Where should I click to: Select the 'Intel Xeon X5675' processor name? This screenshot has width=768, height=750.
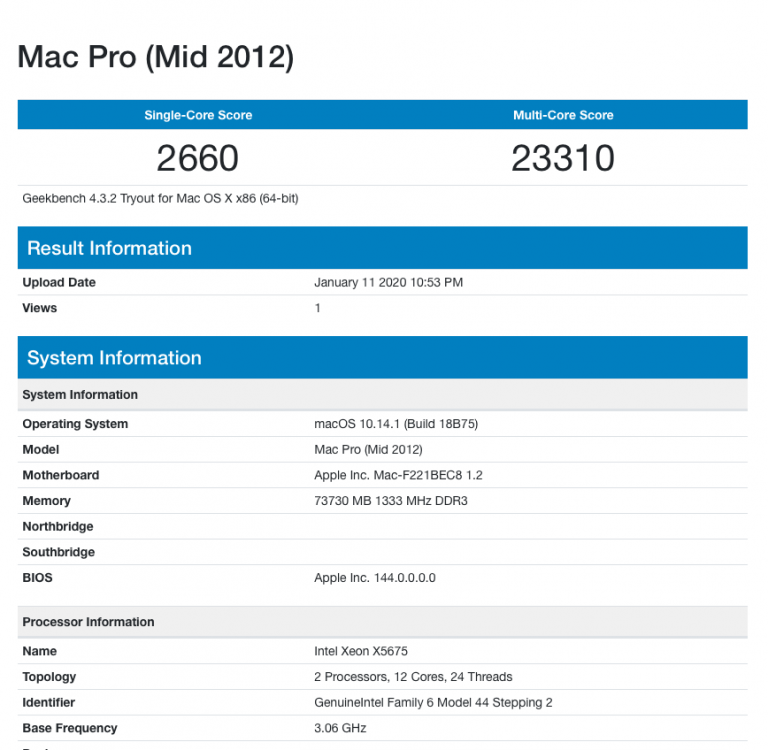point(360,651)
